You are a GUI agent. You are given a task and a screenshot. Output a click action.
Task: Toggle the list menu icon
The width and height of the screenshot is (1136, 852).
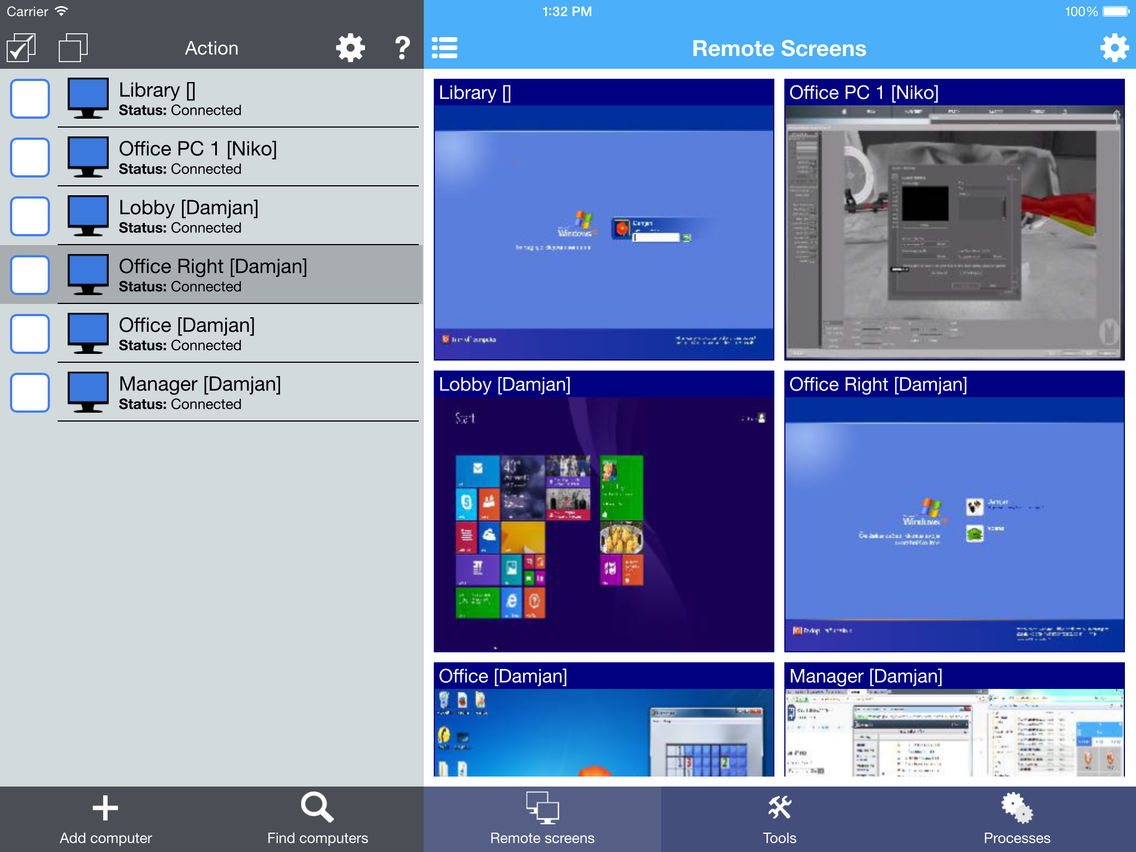click(445, 48)
